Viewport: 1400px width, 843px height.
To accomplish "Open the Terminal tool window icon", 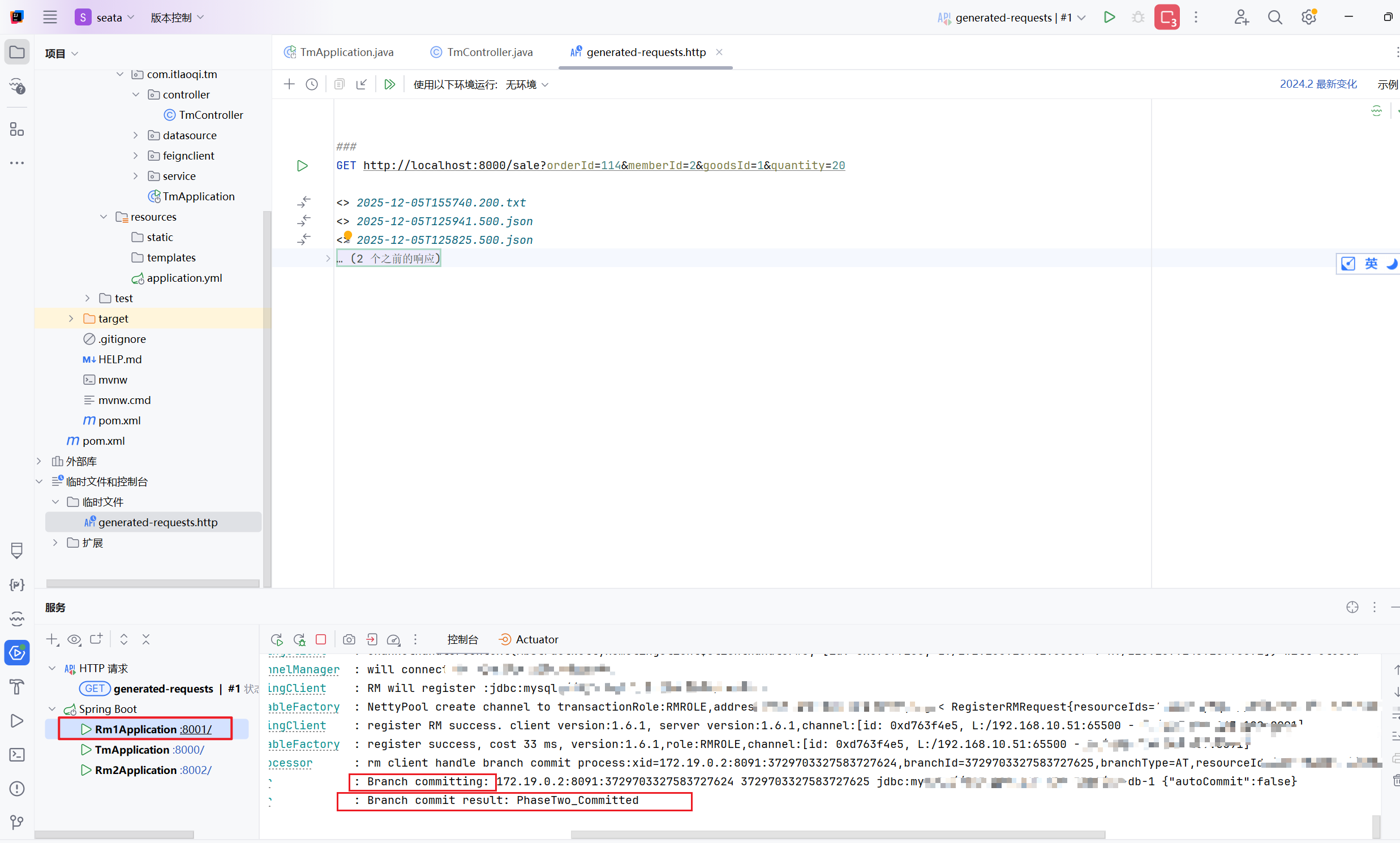I will [17, 755].
